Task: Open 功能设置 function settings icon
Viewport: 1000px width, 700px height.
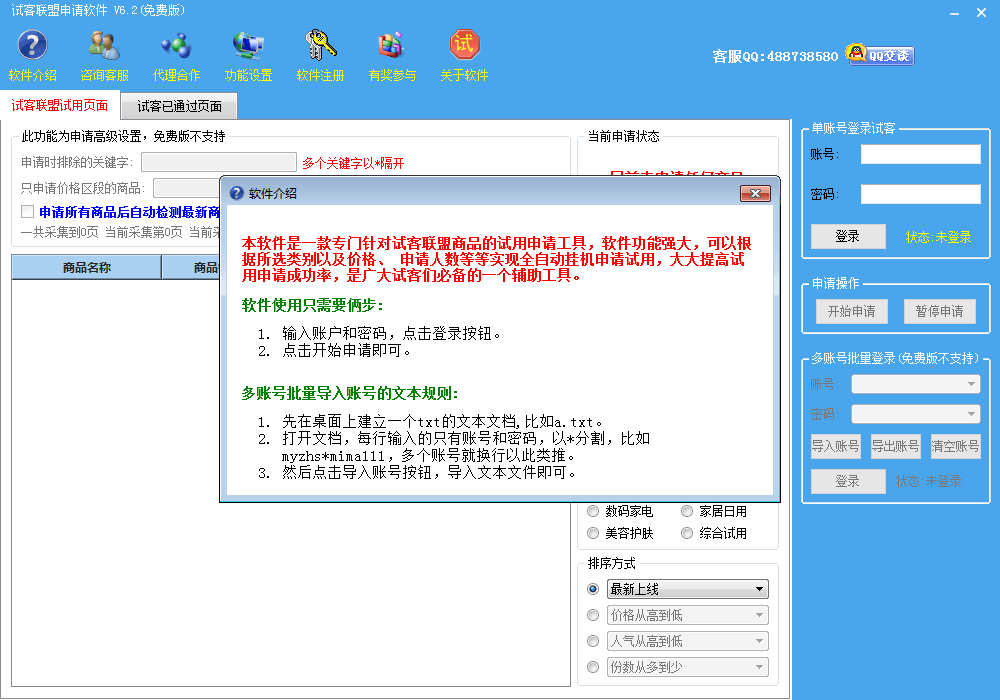Action: coord(248,46)
